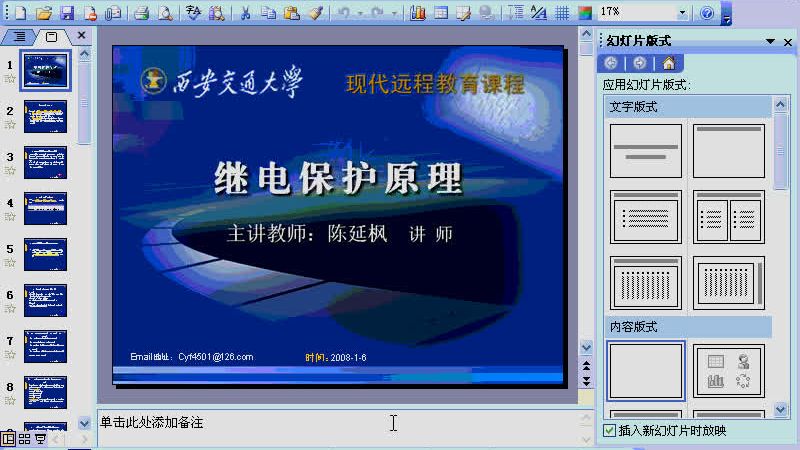
Task: Open Help with the question mark icon
Action: pos(707,13)
